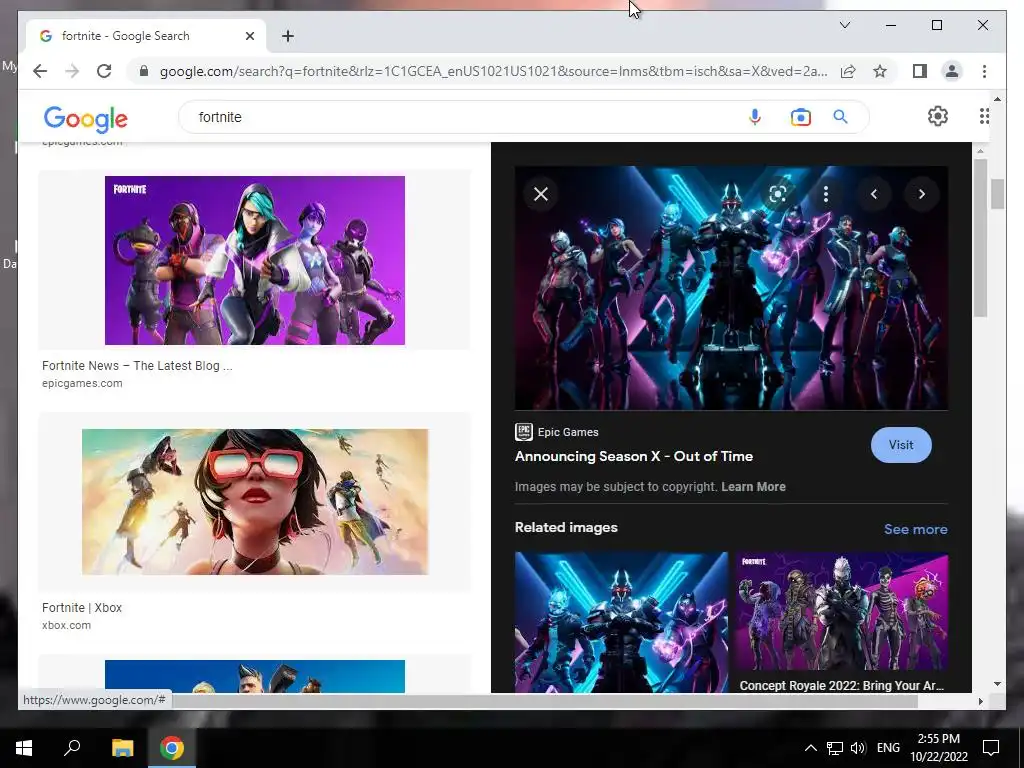
Task: Bookmark this page with the star icon
Action: (x=880, y=71)
